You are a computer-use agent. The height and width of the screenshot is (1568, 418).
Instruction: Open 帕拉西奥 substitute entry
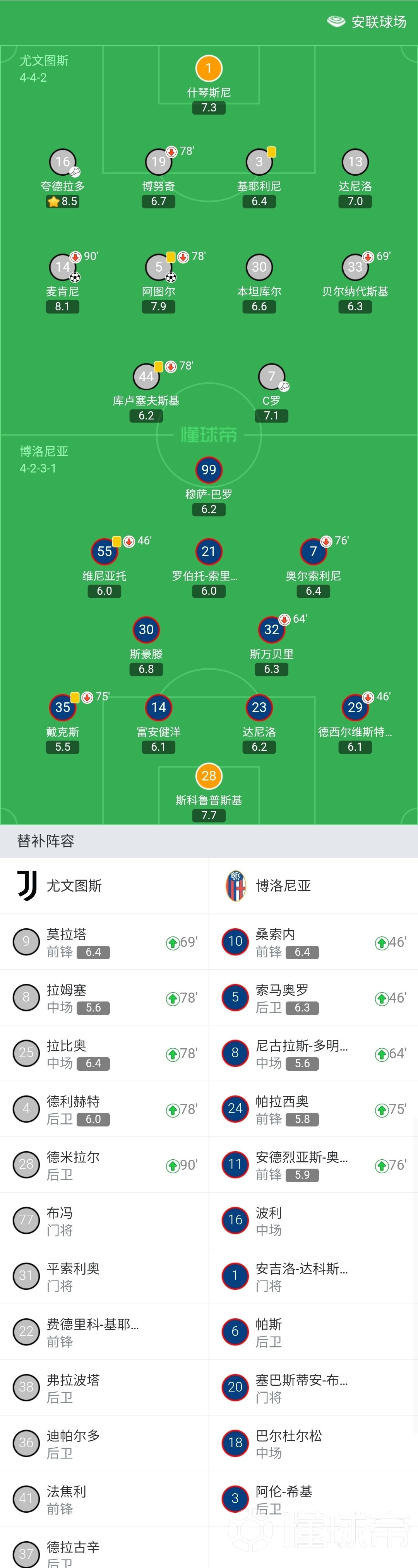[x=313, y=1109]
